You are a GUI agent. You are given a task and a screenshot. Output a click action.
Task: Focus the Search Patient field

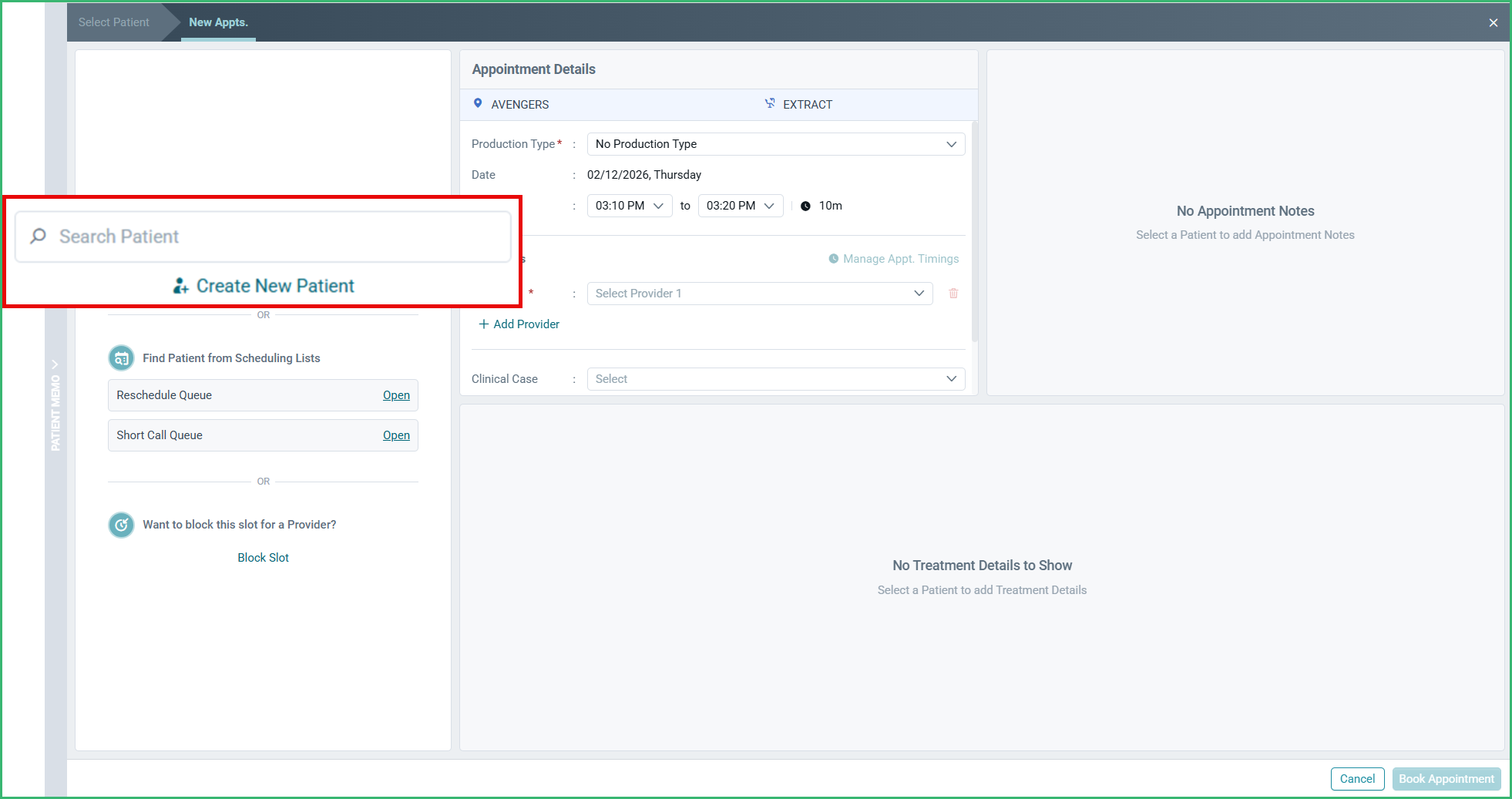pos(264,237)
